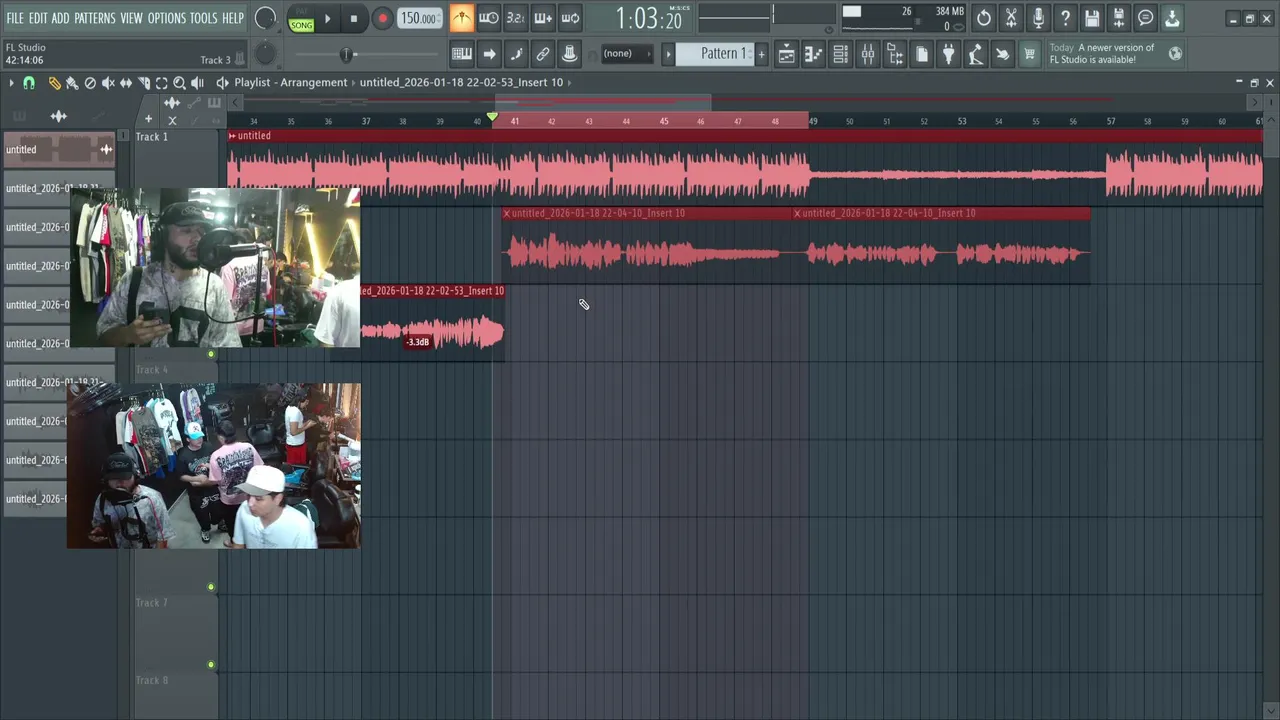Screen dimensions: 1280x720
Task: Open the OPTIONS menu
Action: (x=167, y=18)
